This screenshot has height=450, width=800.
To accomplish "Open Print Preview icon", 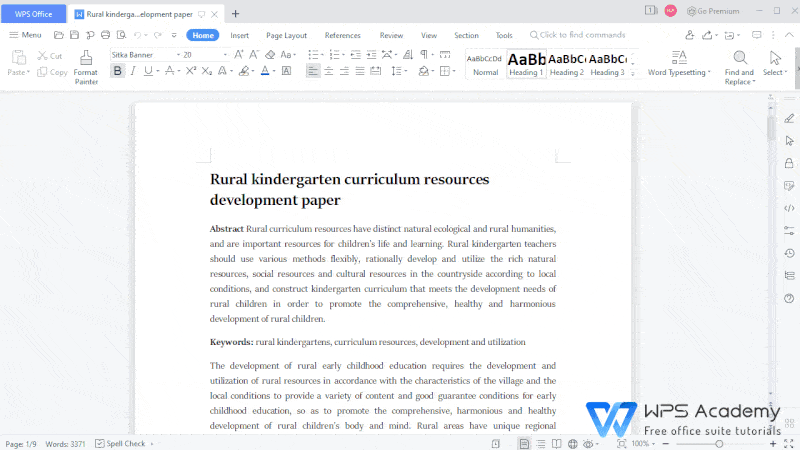I will (x=121, y=35).
